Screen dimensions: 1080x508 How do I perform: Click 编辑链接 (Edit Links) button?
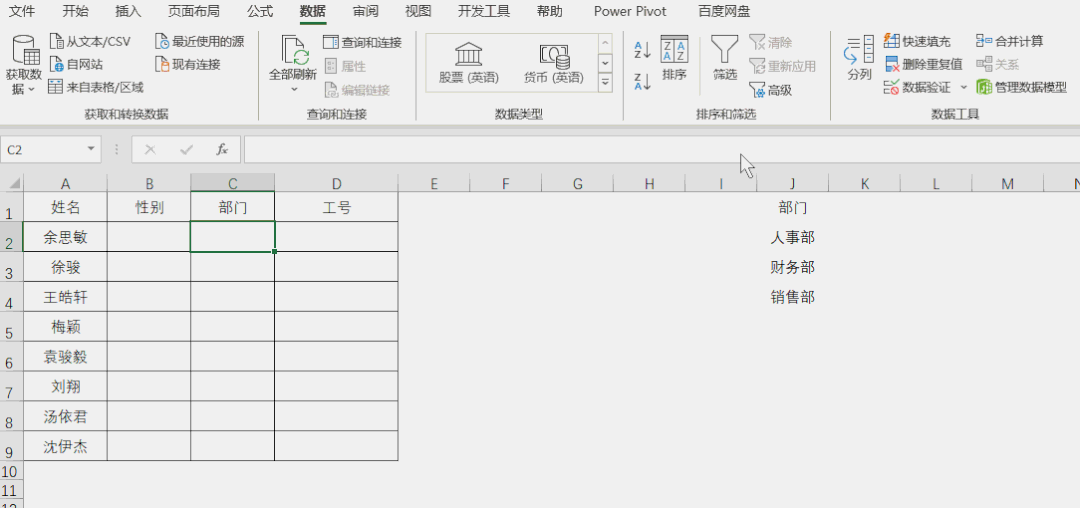[x=357, y=89]
